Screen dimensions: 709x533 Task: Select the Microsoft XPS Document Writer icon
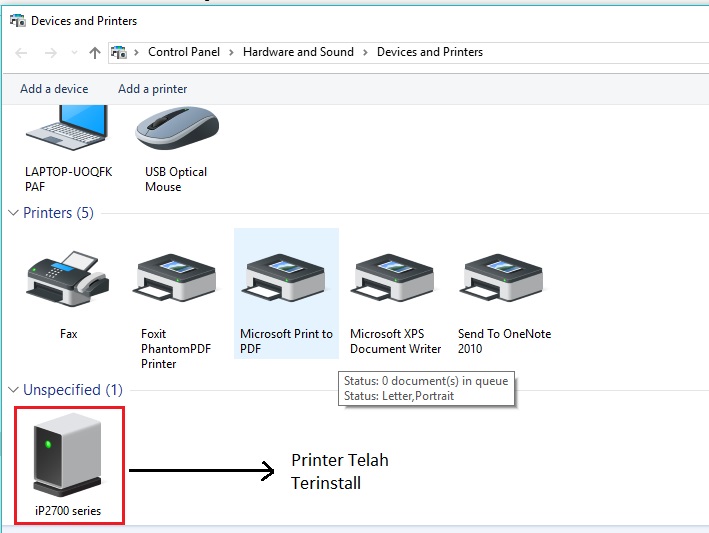coord(393,278)
